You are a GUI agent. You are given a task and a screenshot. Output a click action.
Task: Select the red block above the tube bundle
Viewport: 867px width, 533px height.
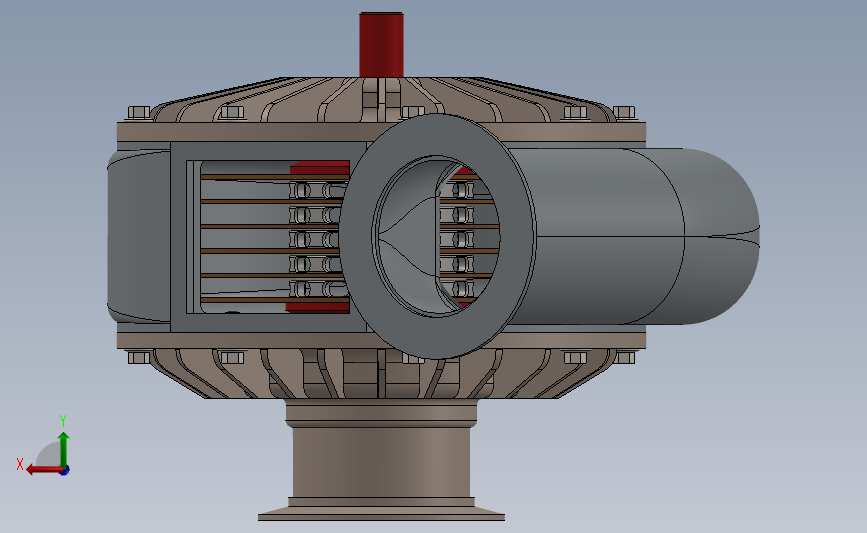coord(321,168)
